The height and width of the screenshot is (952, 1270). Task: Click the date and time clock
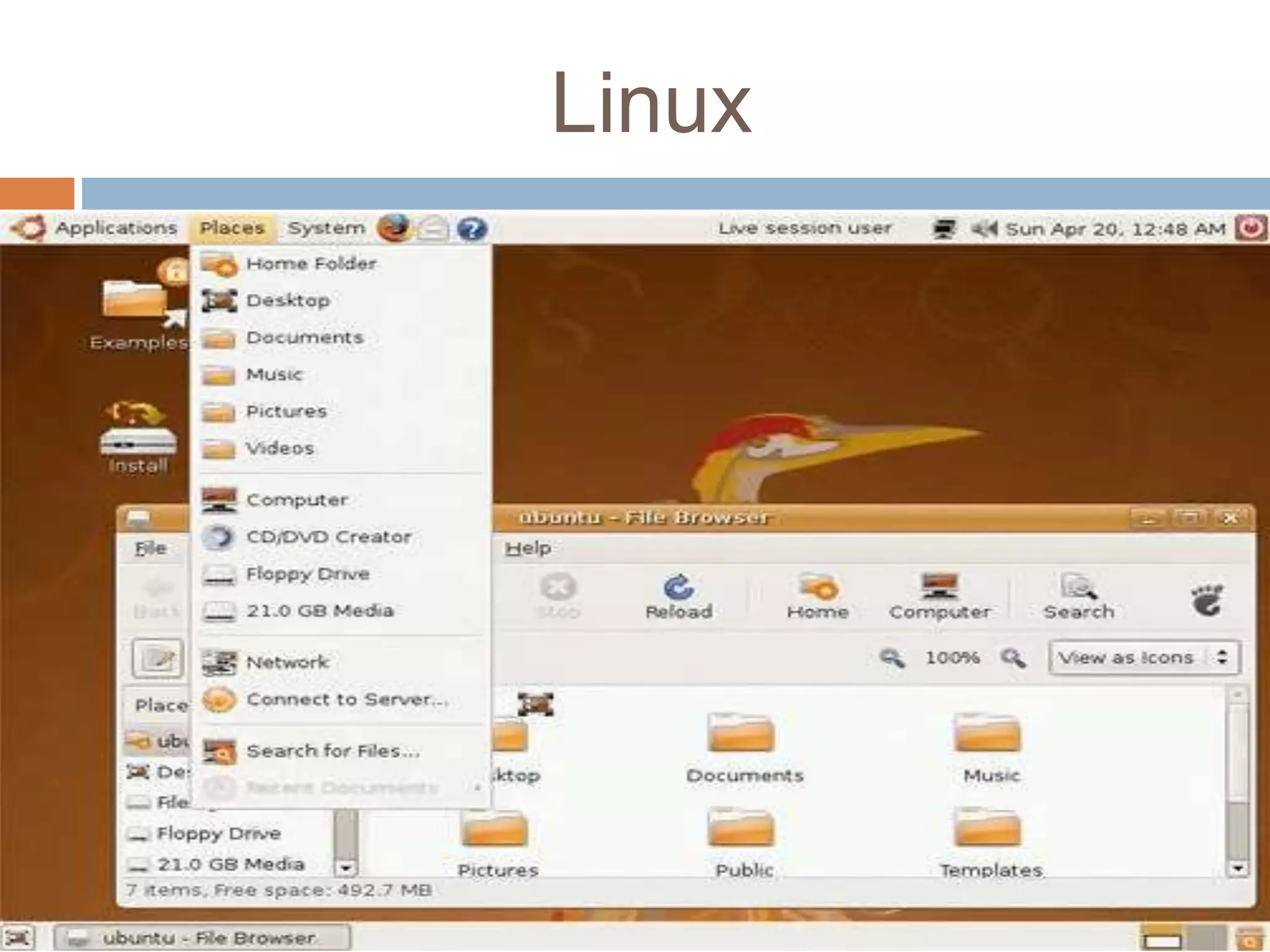[1116, 229]
